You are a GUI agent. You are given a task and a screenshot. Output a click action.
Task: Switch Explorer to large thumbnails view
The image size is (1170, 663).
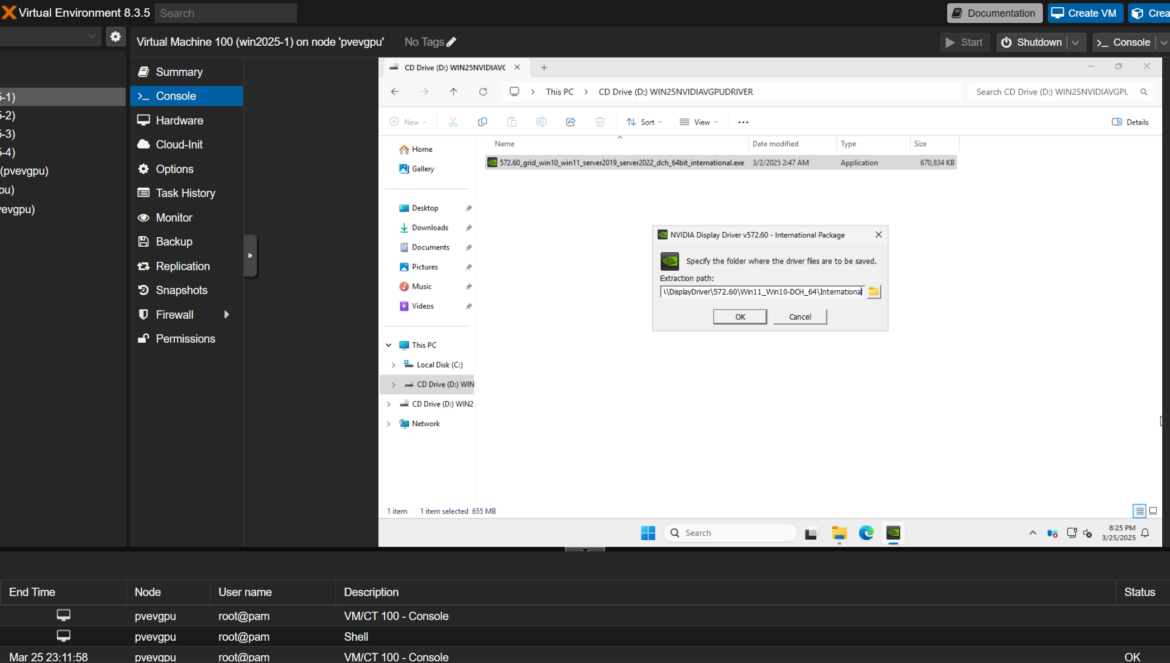point(1153,511)
